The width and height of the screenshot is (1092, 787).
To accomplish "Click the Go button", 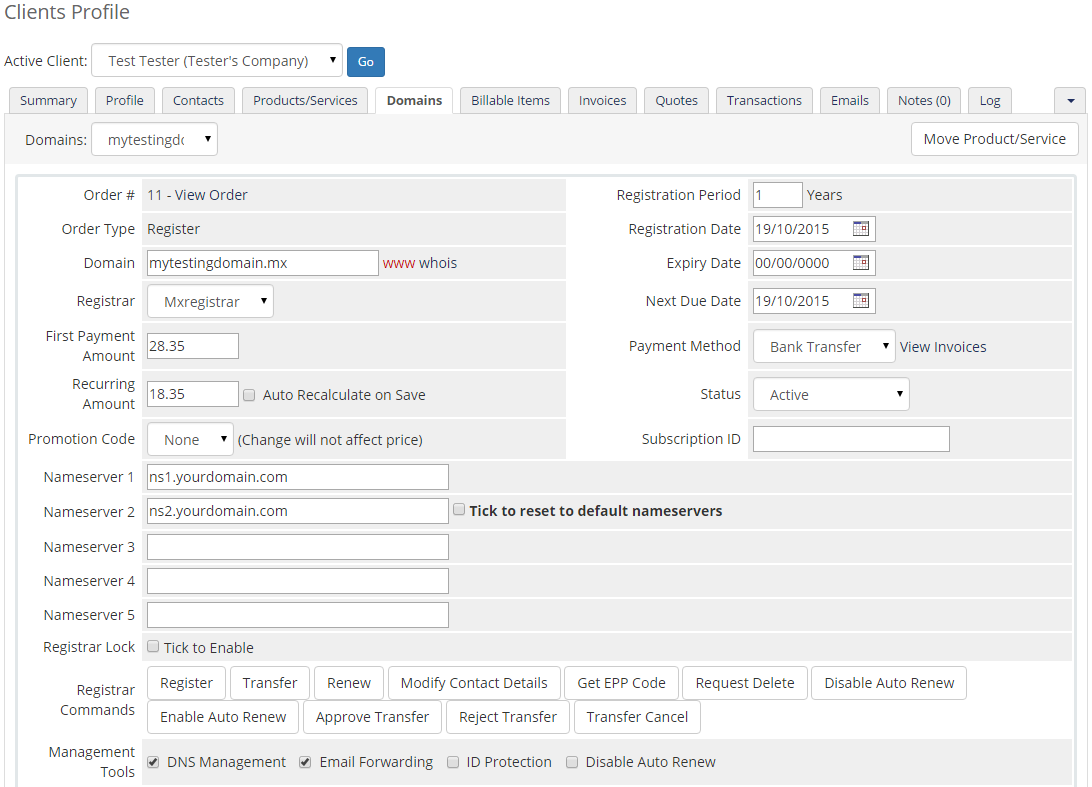I will point(366,61).
